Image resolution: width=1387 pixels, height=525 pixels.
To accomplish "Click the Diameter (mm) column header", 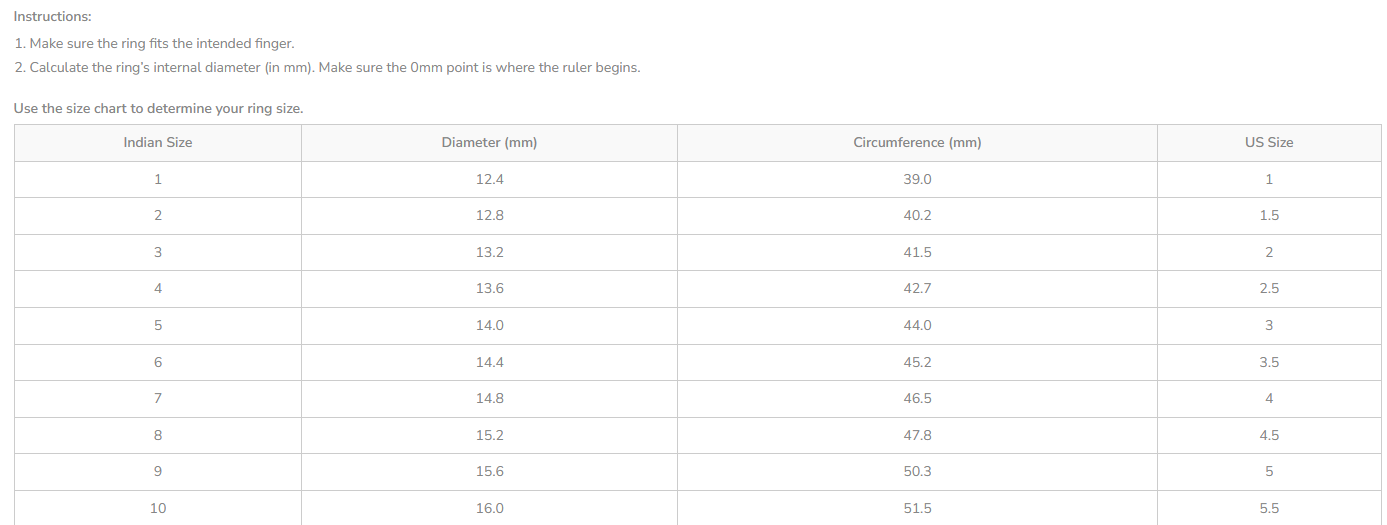I will click(489, 143).
